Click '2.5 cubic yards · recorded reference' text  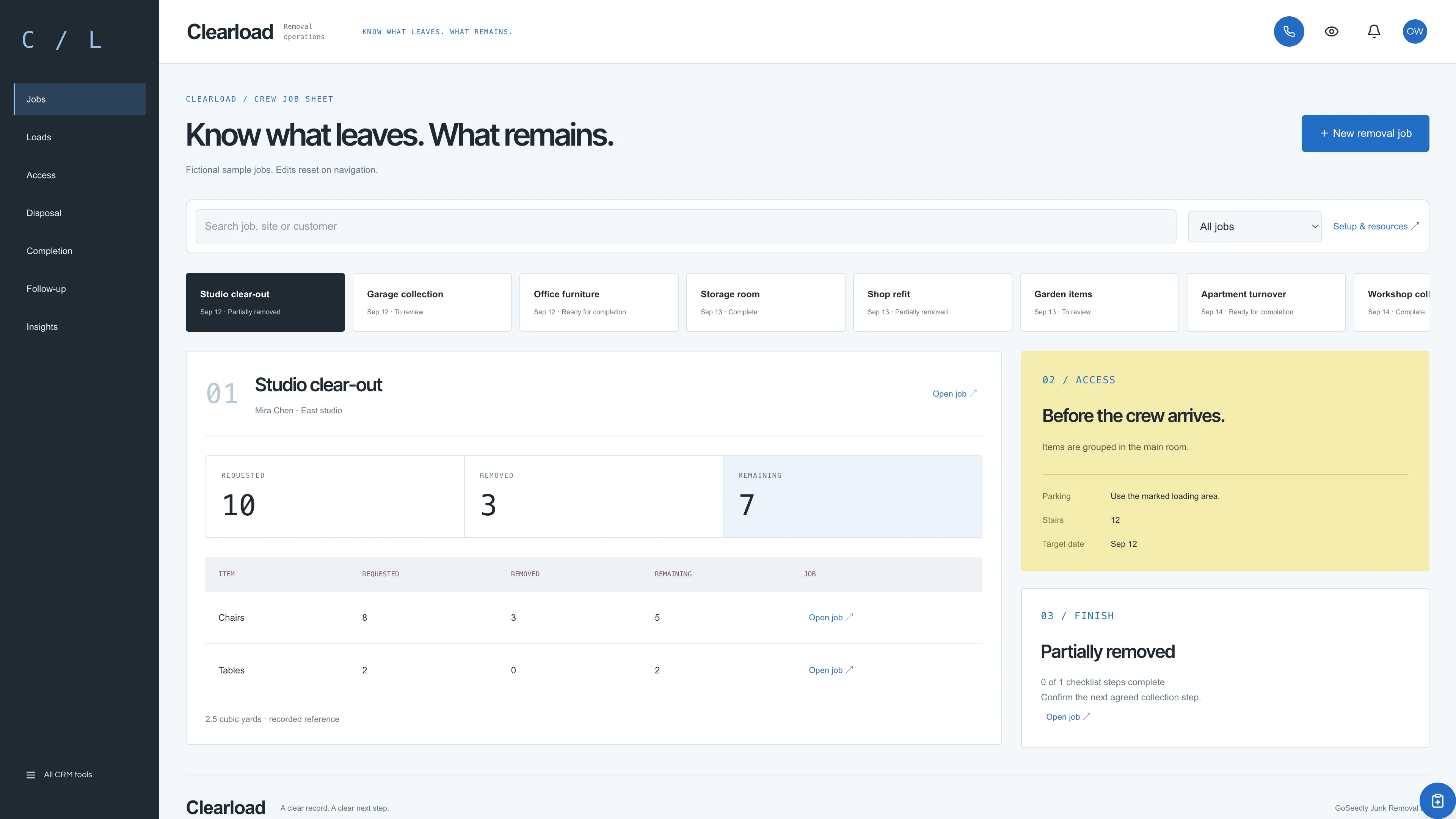pyautogui.click(x=273, y=720)
